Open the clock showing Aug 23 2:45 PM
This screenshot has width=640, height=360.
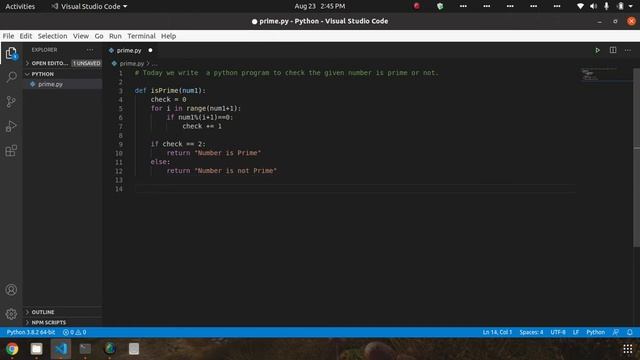(320, 6)
